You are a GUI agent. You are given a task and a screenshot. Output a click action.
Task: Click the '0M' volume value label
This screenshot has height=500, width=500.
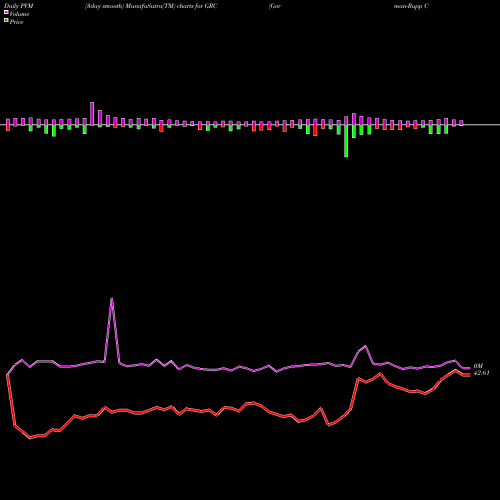[x=478, y=366]
